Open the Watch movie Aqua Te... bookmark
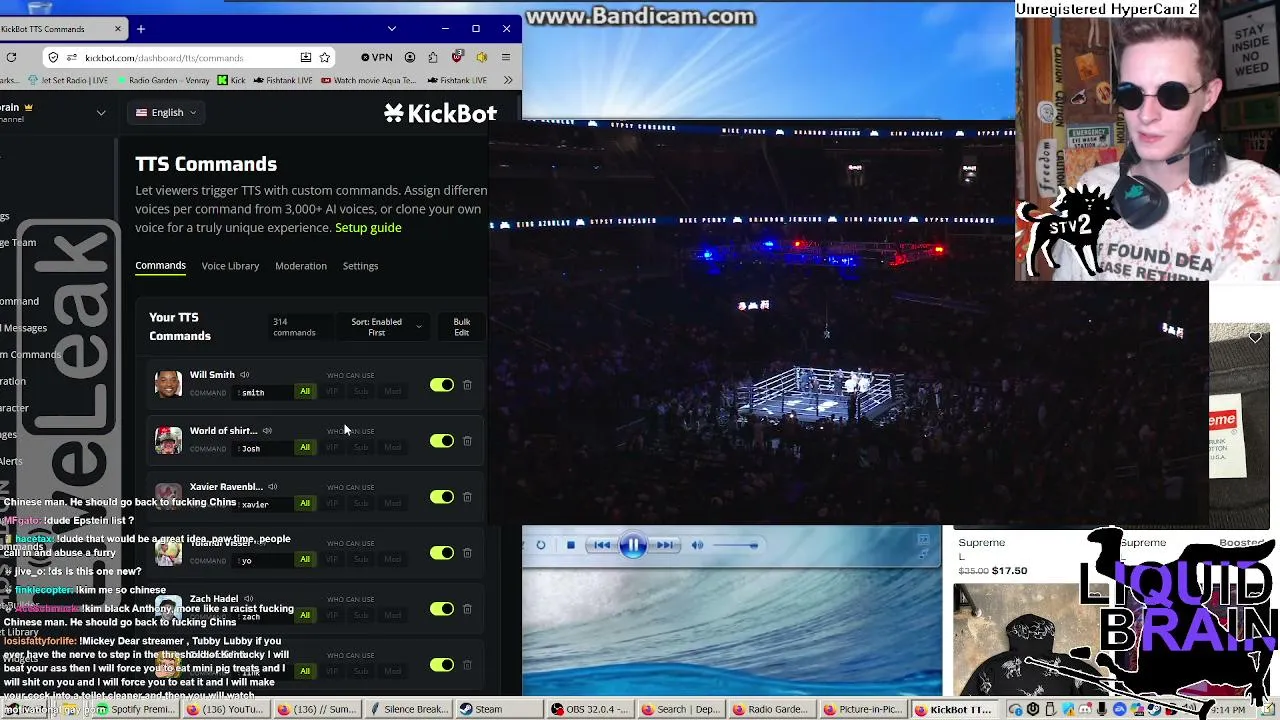This screenshot has height=720, width=1280. (x=368, y=80)
